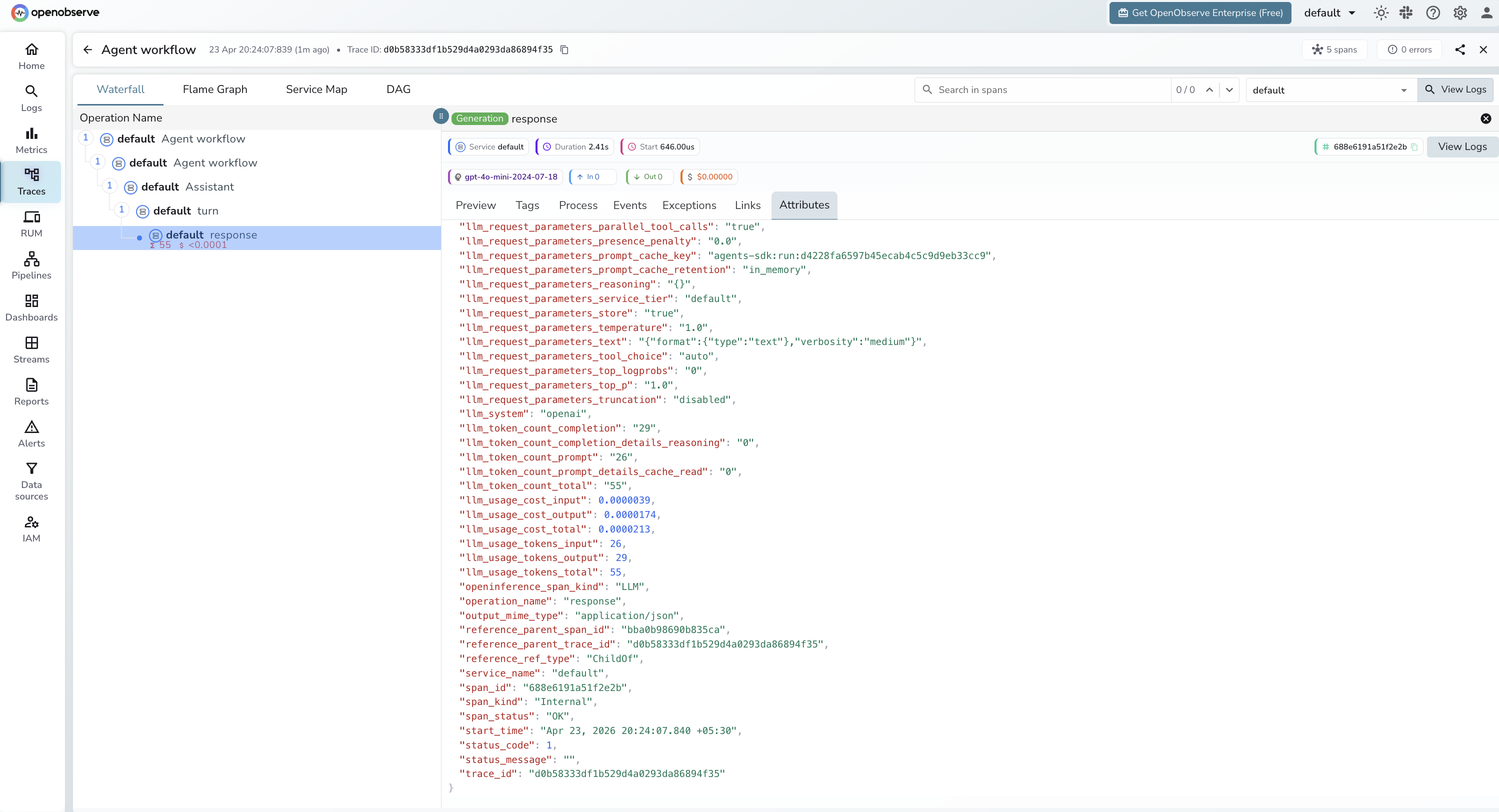
Task: Open OpenObserve settings gear
Action: tap(1460, 13)
